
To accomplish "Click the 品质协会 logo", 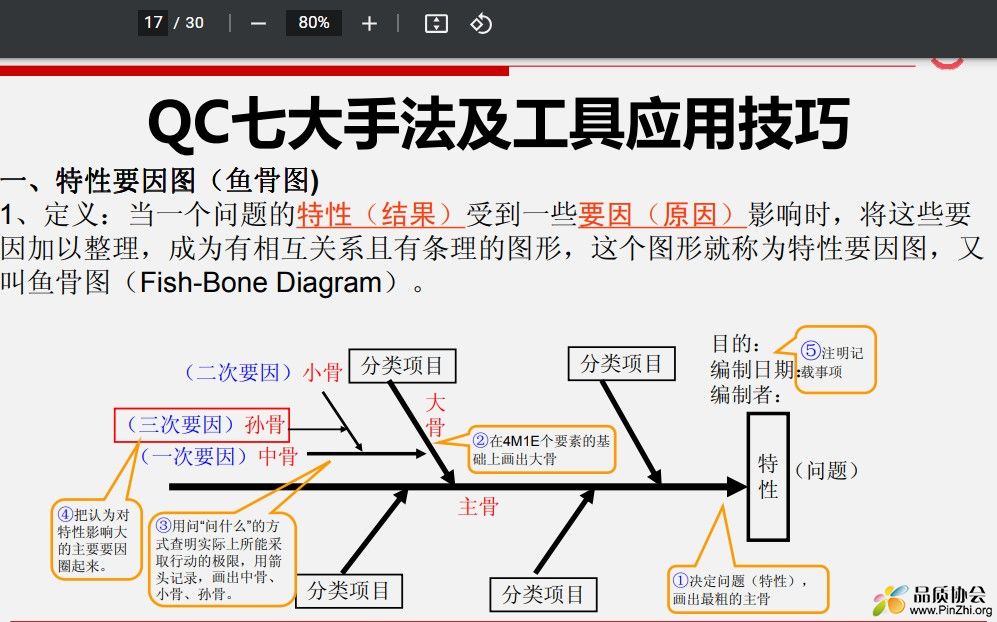I will 930,600.
